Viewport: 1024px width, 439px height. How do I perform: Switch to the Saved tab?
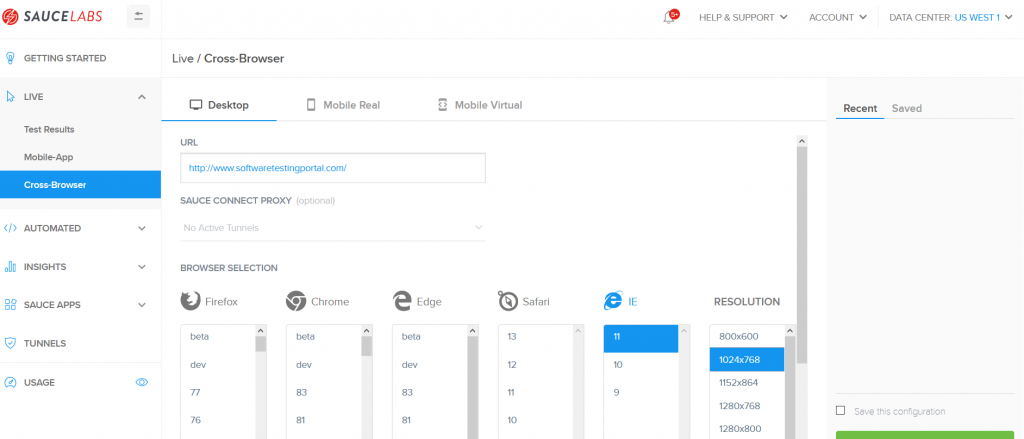click(x=907, y=108)
